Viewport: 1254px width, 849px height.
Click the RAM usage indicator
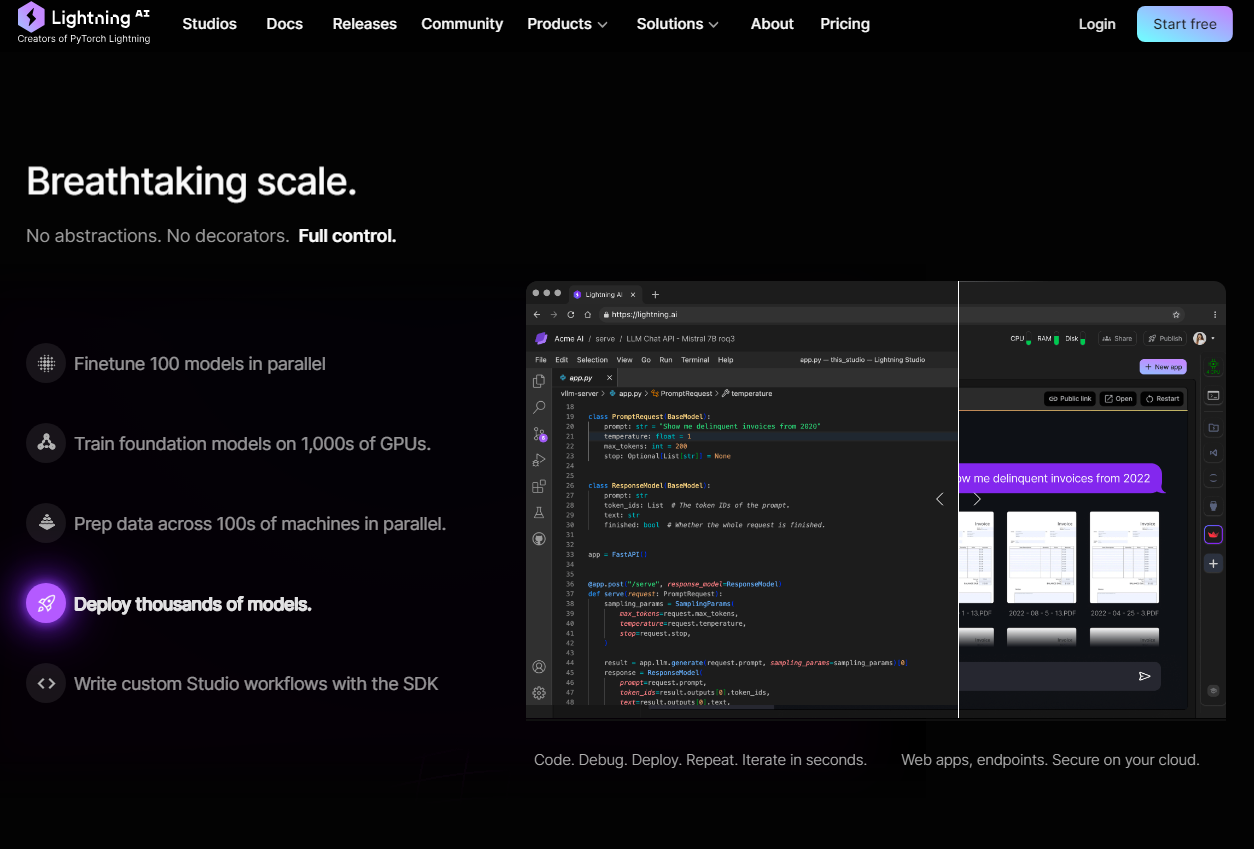click(1048, 339)
